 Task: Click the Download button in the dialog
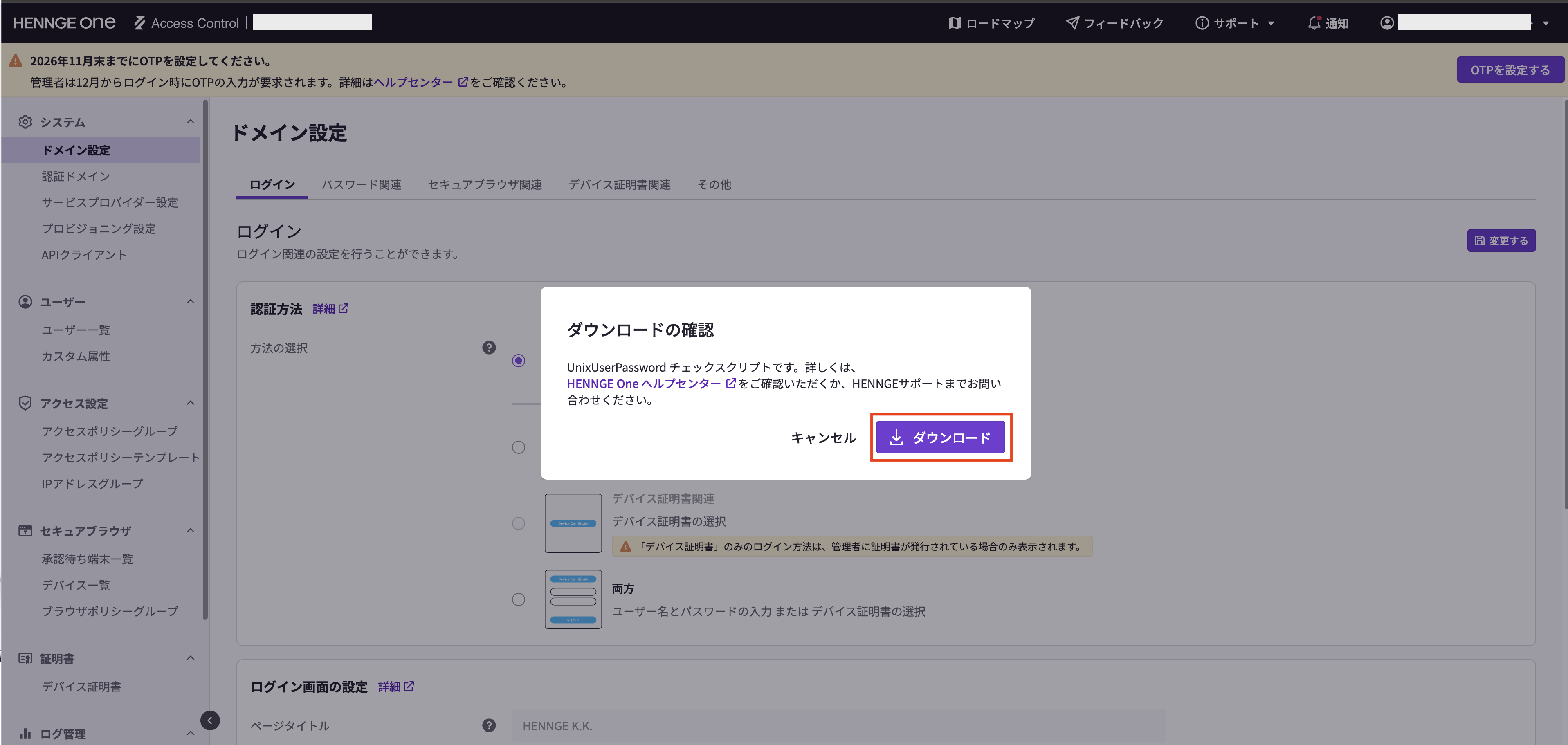point(940,437)
